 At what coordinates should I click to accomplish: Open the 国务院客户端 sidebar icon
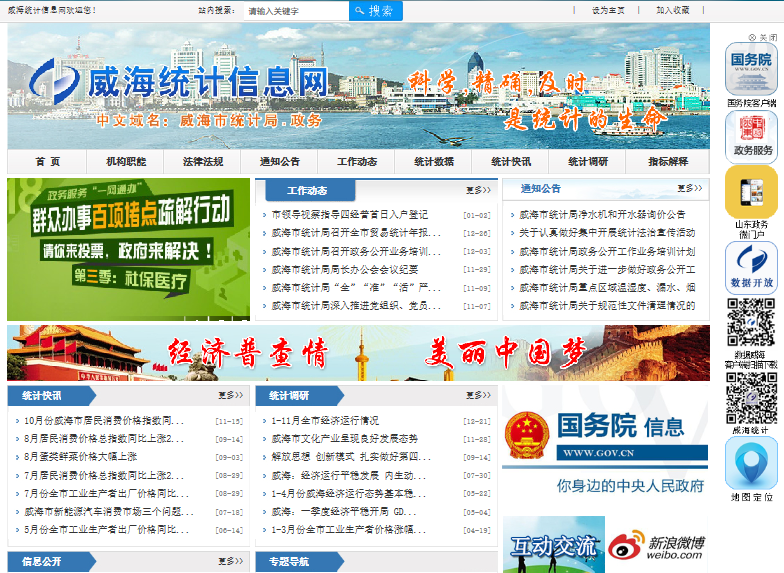[x=751, y=70]
